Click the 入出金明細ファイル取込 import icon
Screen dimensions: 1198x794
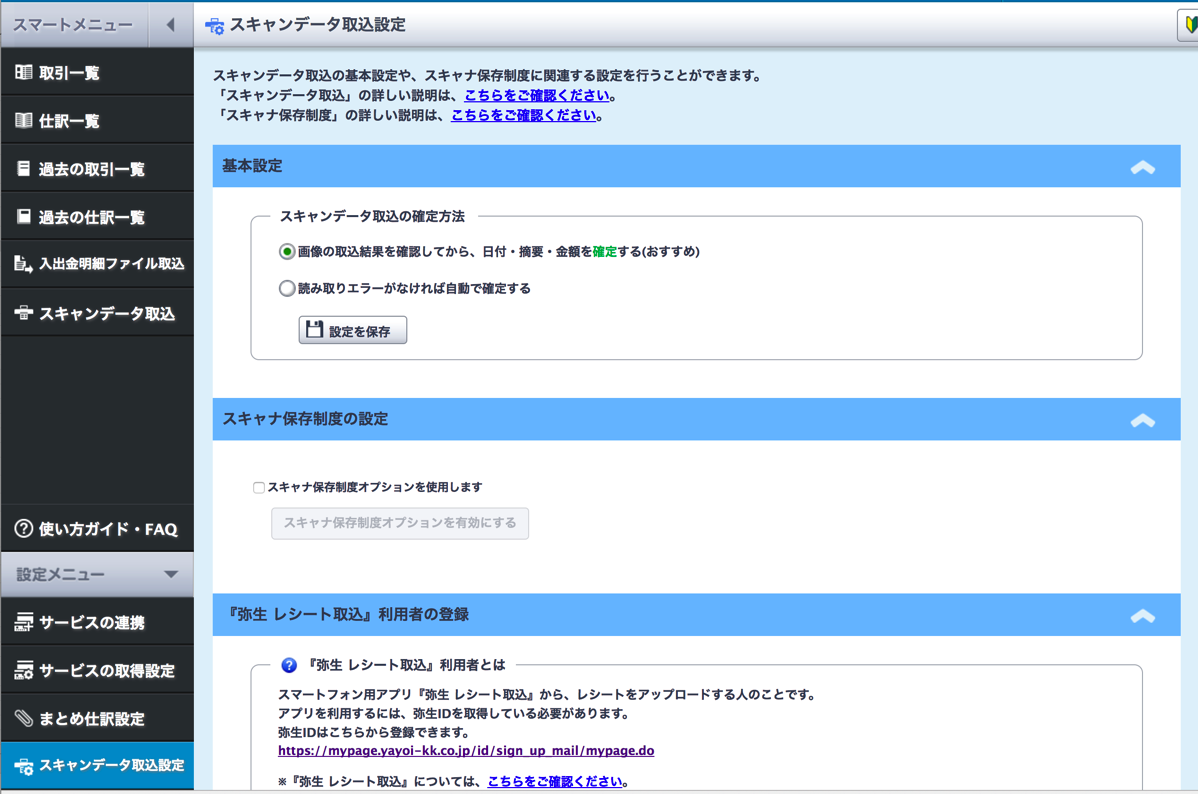(x=24, y=264)
